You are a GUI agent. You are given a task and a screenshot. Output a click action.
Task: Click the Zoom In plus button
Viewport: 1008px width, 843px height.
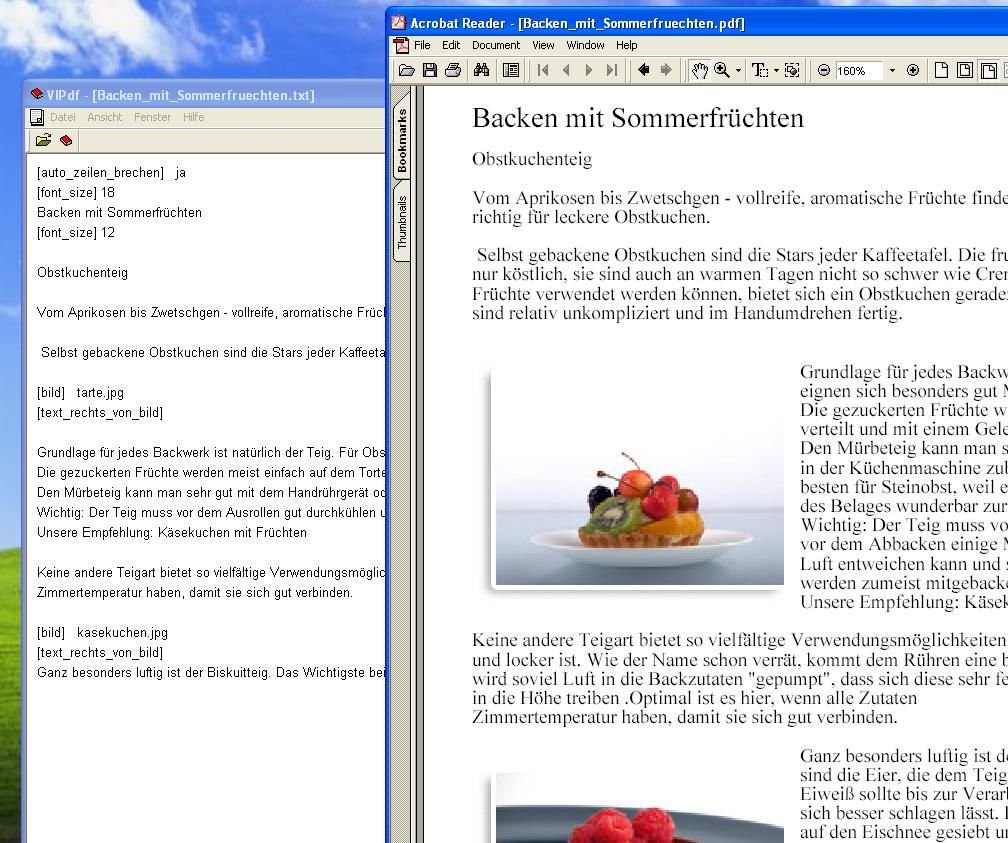point(913,70)
